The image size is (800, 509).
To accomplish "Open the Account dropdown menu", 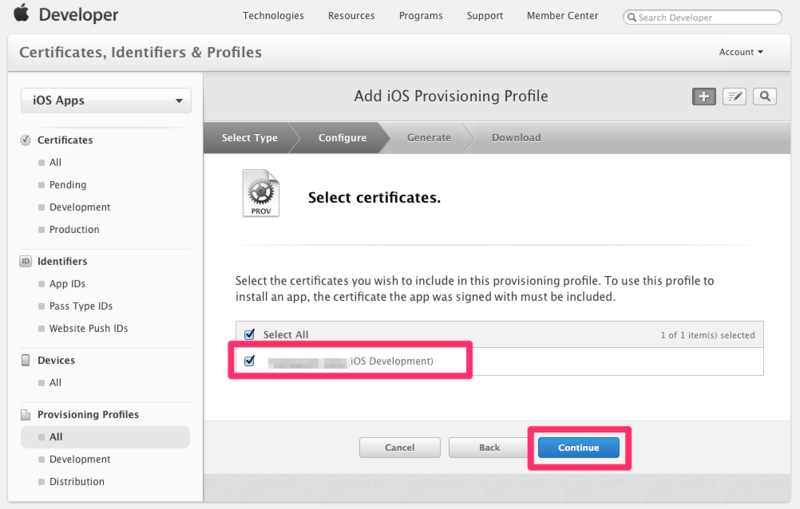I will (741, 52).
